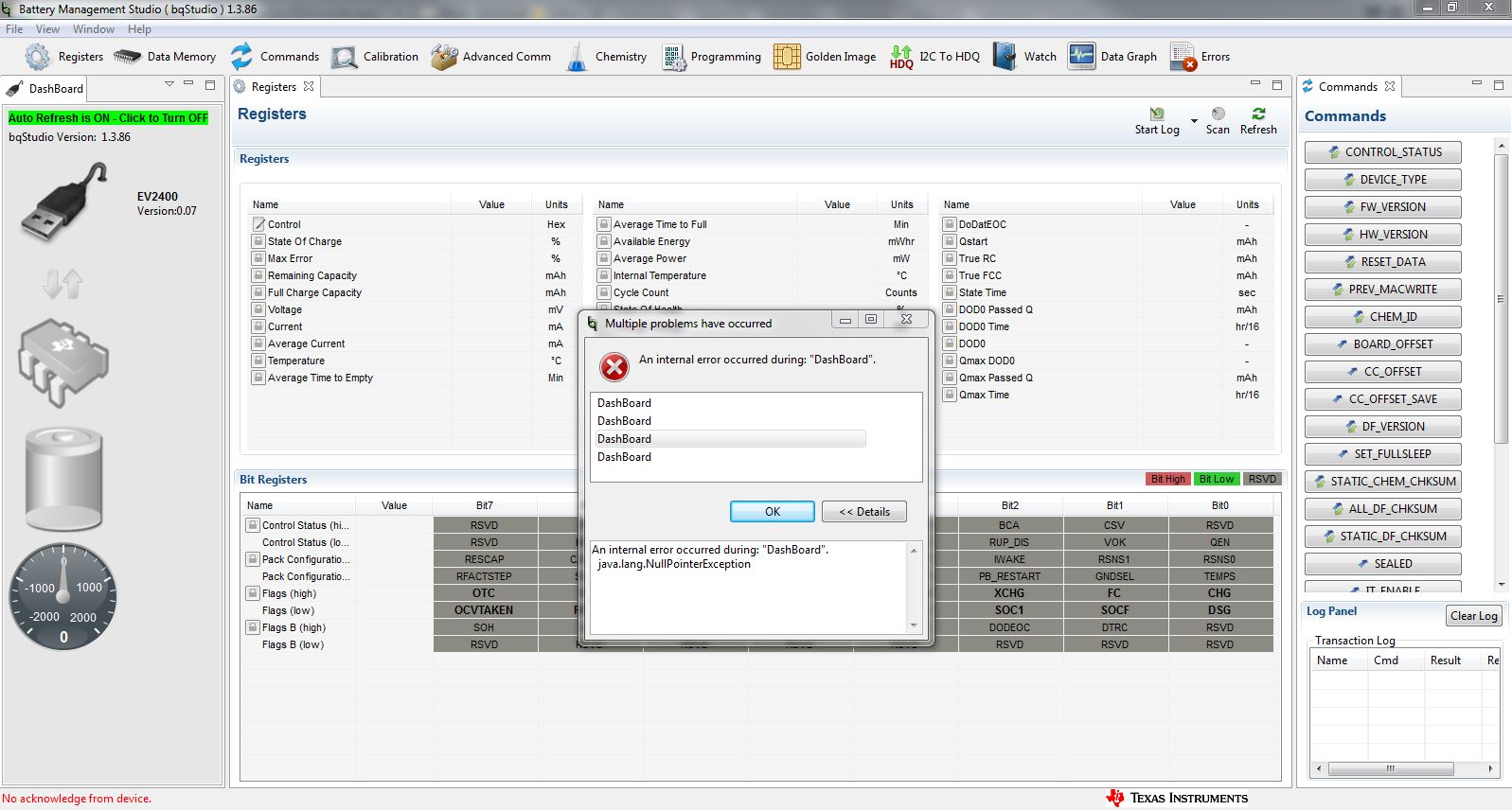The width and height of the screenshot is (1512, 810).
Task: Open the Help menu
Action: point(139,29)
